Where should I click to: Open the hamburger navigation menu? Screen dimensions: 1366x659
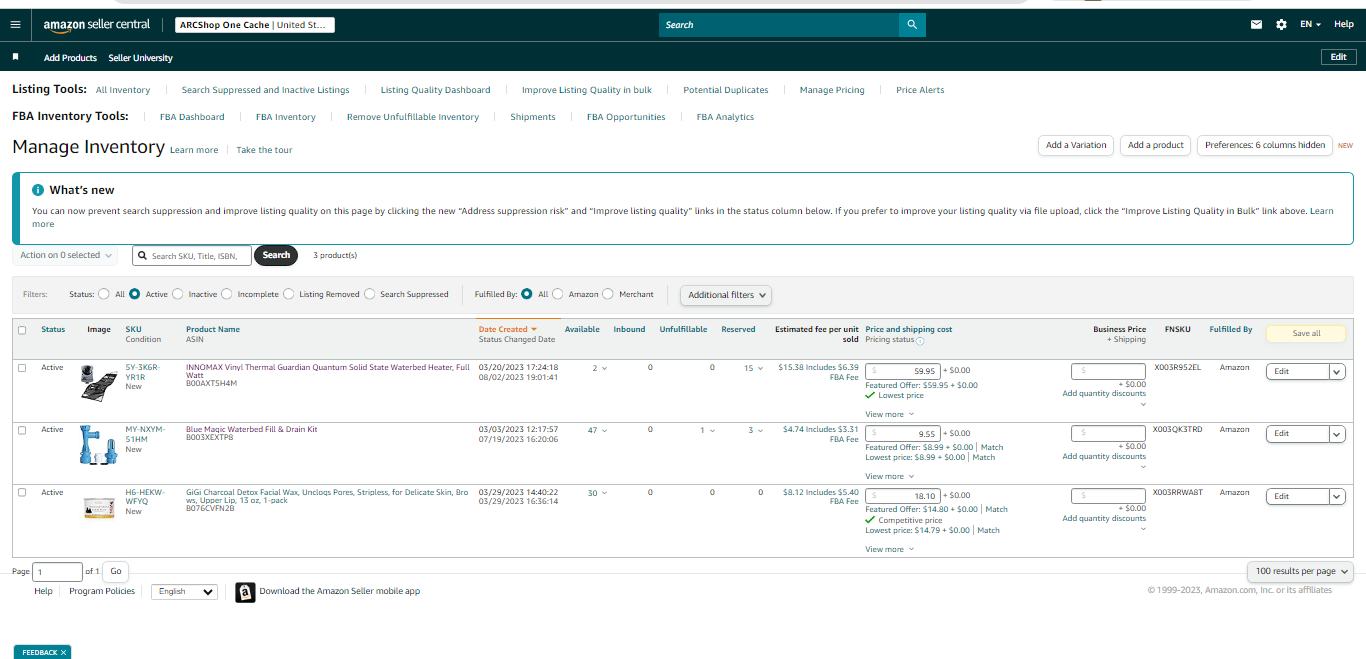[x=14, y=24]
